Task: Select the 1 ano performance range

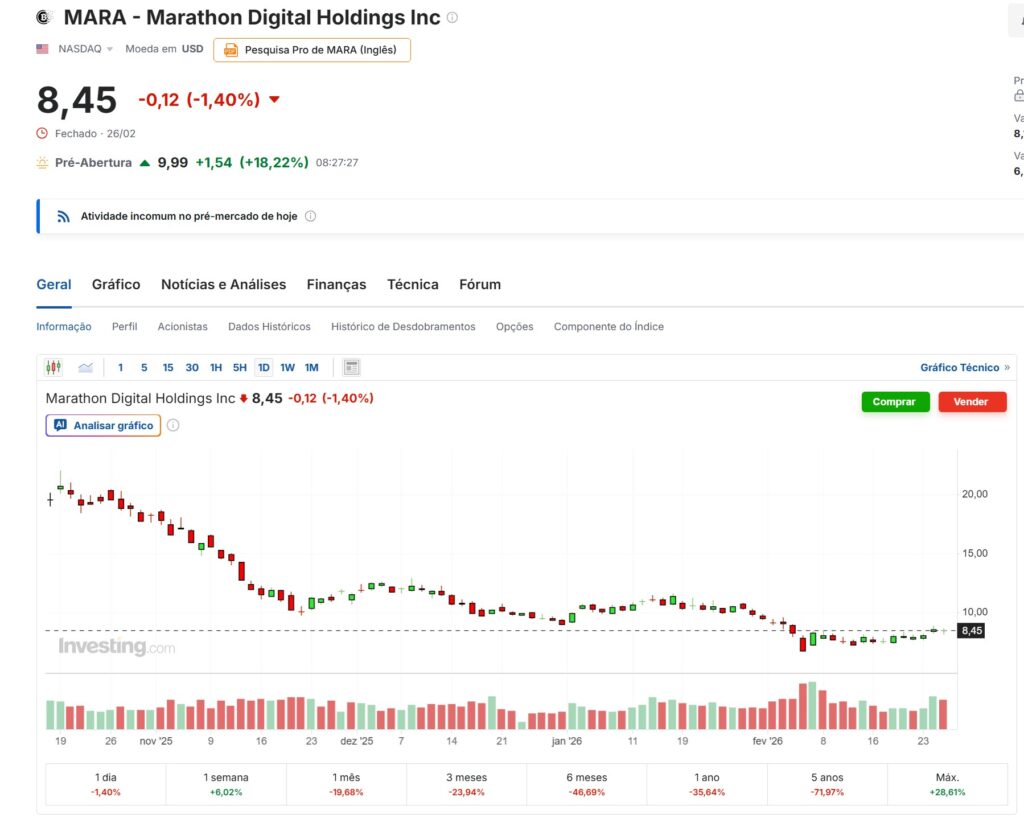Action: 707,784
